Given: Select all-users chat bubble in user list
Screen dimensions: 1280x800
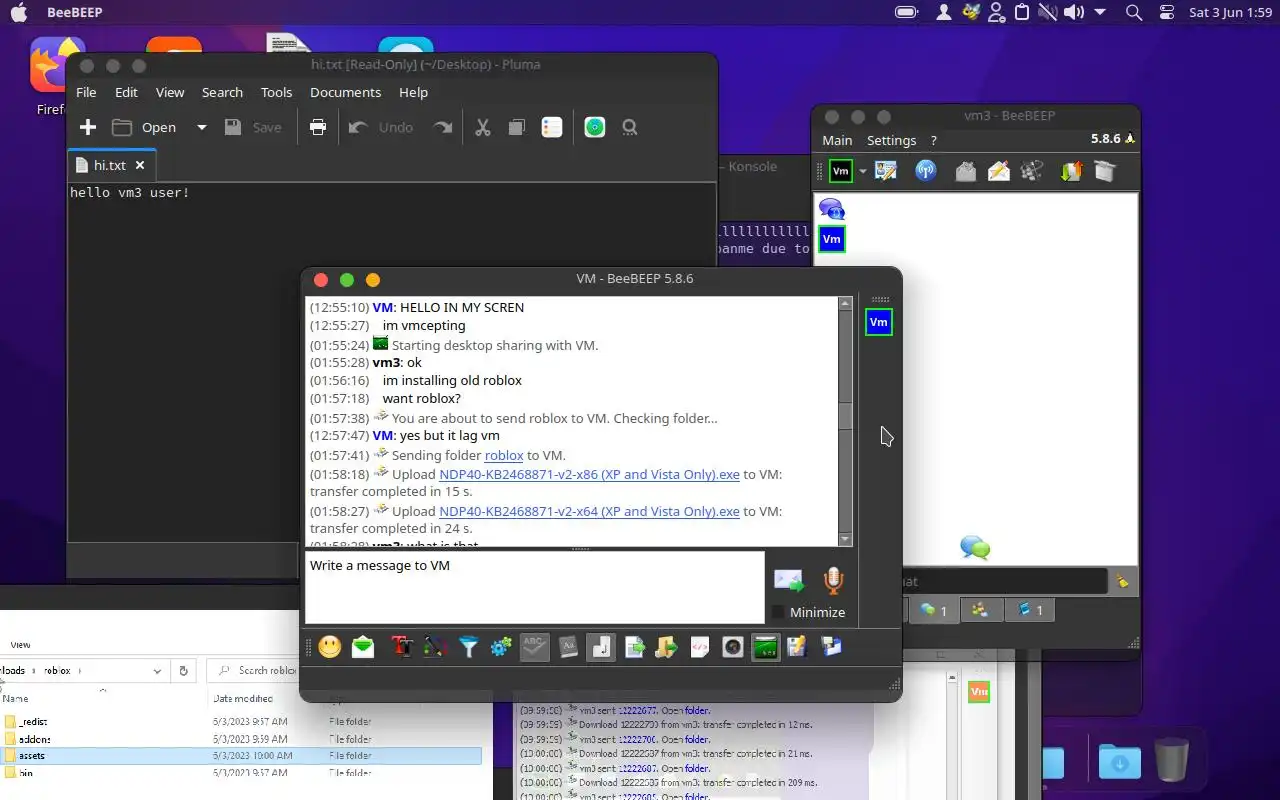Looking at the screenshot, I should click(832, 209).
